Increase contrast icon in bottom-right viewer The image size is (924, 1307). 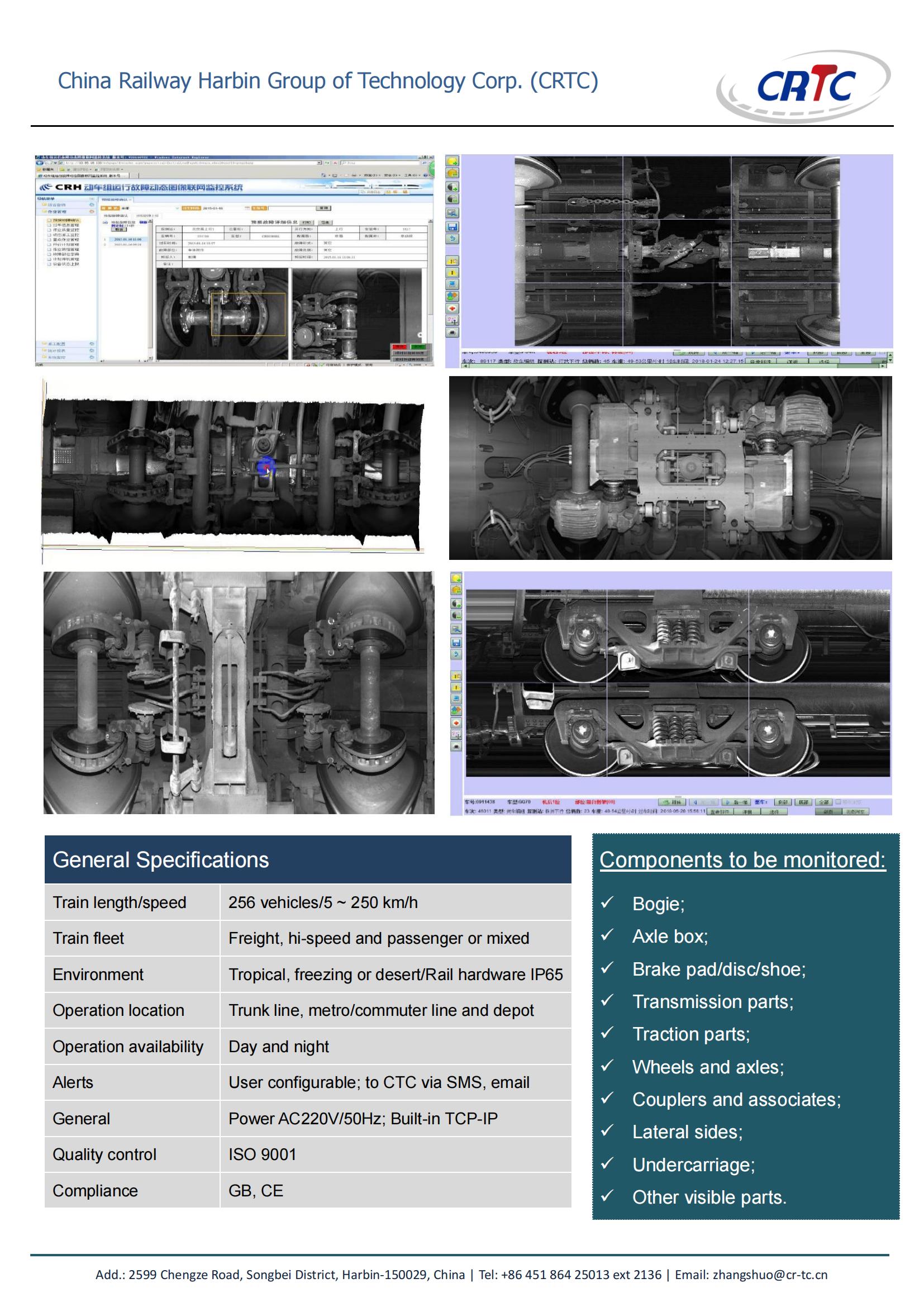point(456,603)
